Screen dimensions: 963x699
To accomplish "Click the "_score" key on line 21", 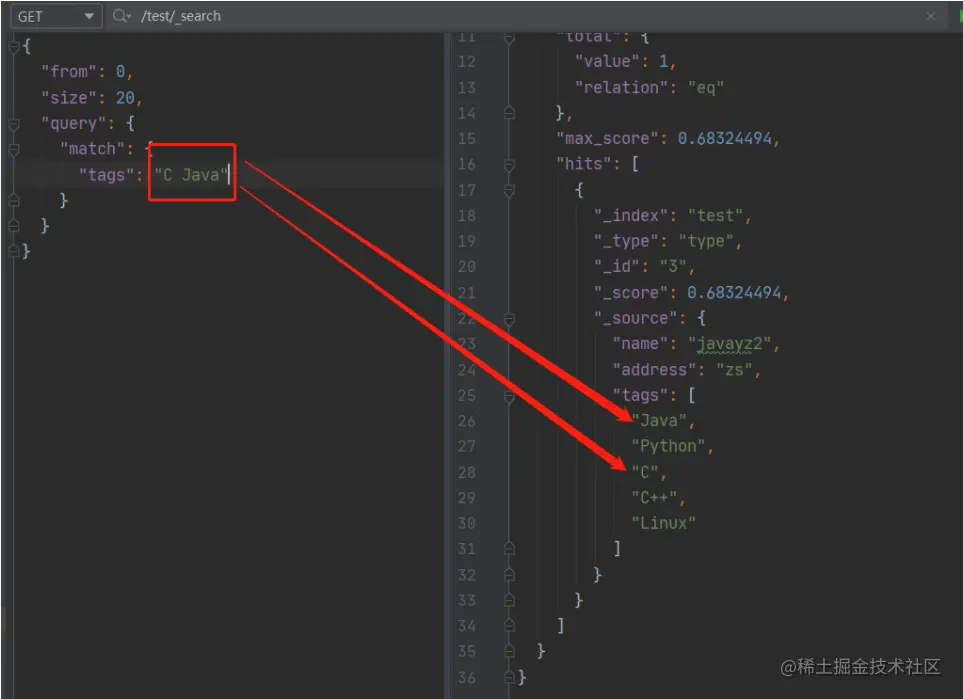I will point(631,293).
